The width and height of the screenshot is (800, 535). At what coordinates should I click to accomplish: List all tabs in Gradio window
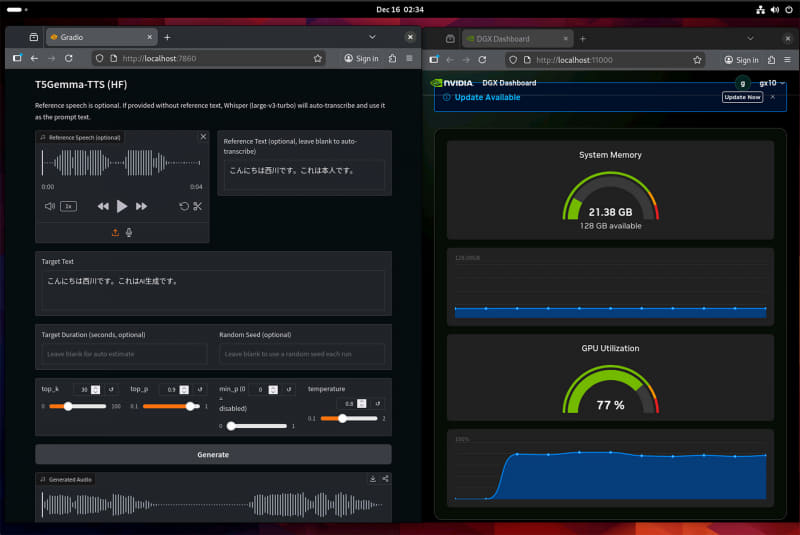pos(372,37)
